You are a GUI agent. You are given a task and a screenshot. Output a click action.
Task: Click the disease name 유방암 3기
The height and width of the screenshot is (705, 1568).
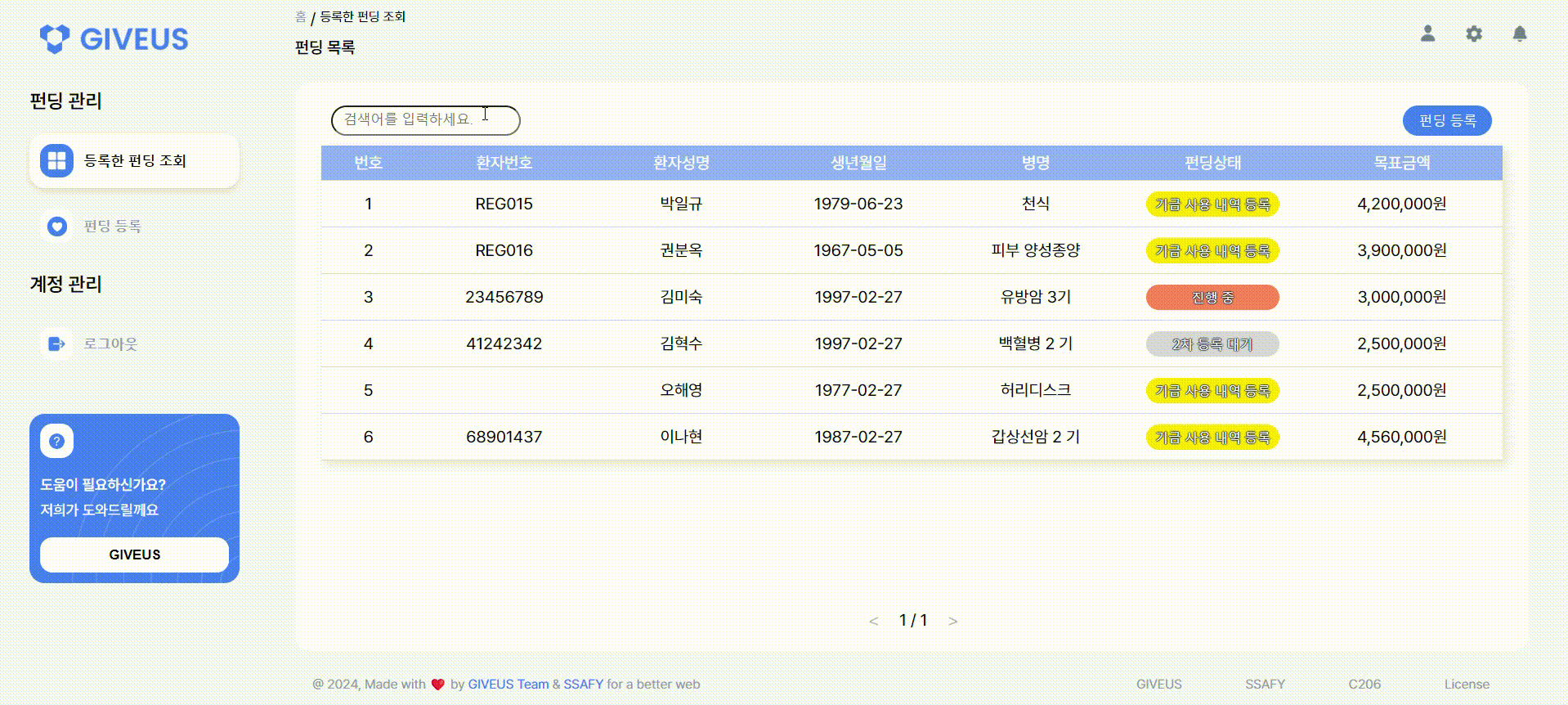tap(1035, 297)
